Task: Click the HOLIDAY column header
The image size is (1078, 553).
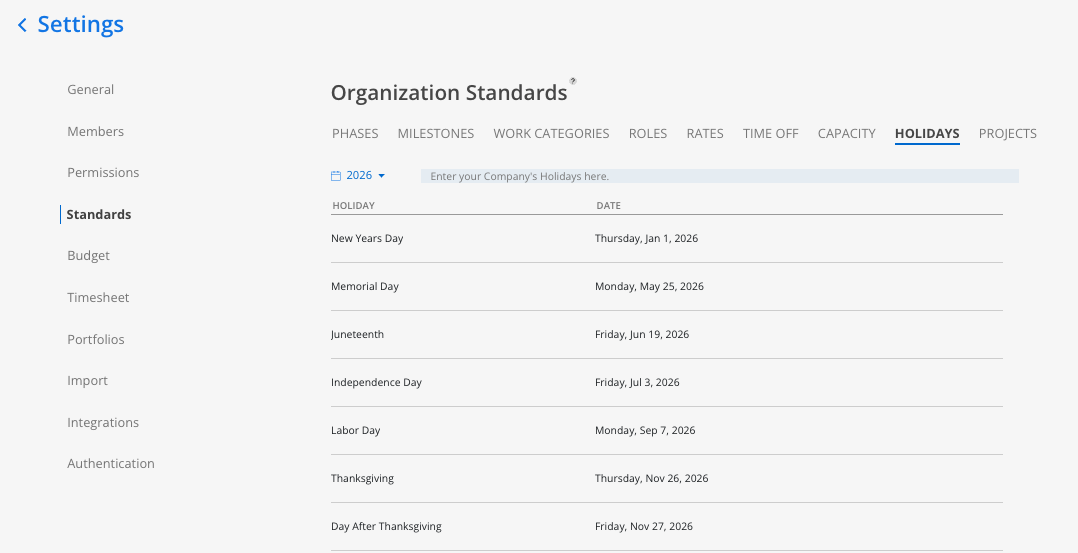Action: click(x=353, y=206)
